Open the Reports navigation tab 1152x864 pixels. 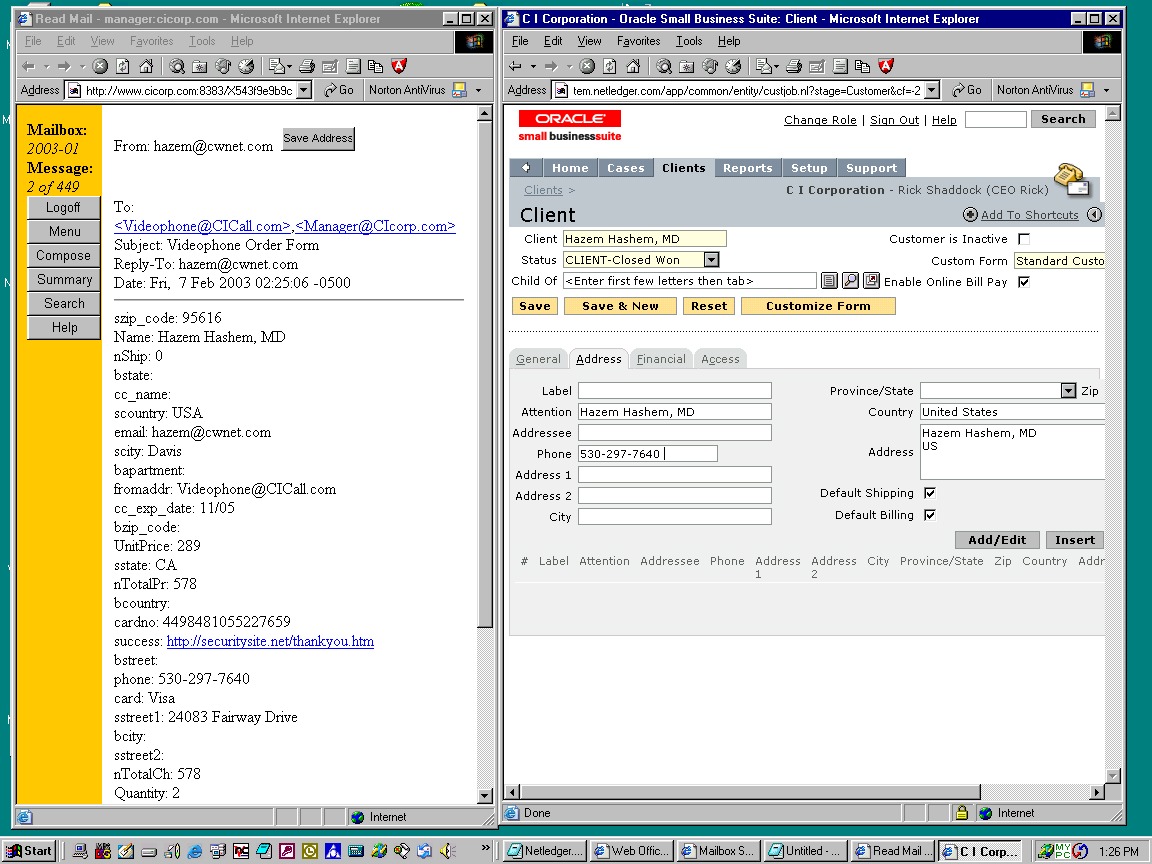[x=747, y=168]
